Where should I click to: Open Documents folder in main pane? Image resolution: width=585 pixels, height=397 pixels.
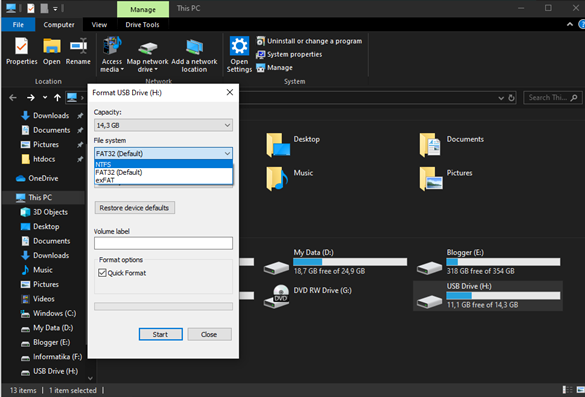451,145
